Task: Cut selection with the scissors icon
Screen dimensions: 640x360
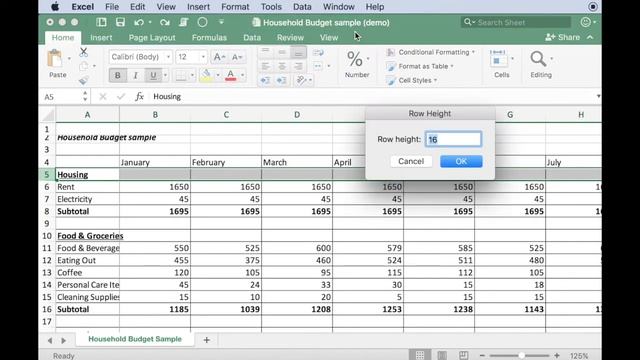Action: point(84,52)
